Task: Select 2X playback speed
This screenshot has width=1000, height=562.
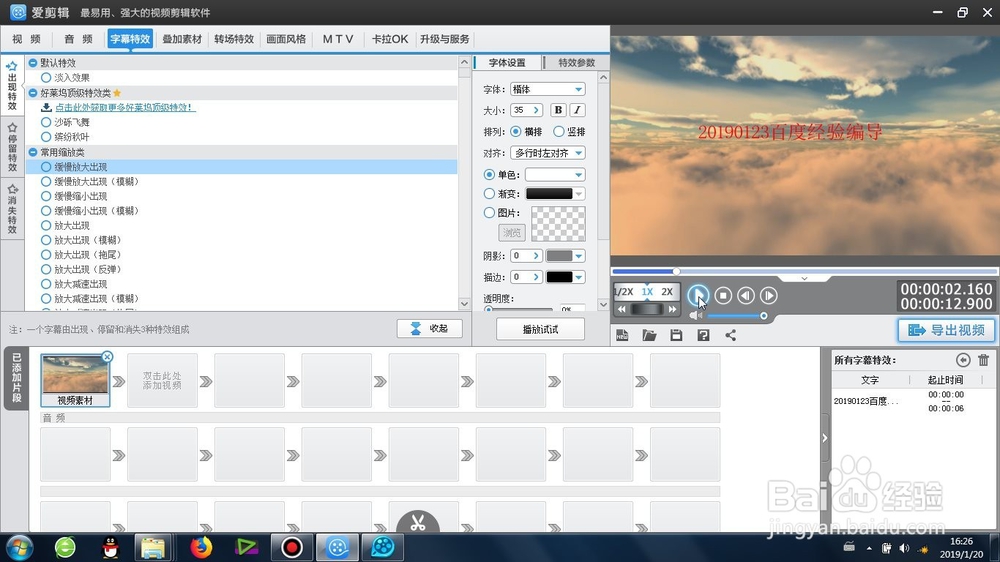Action: pyautogui.click(x=667, y=292)
